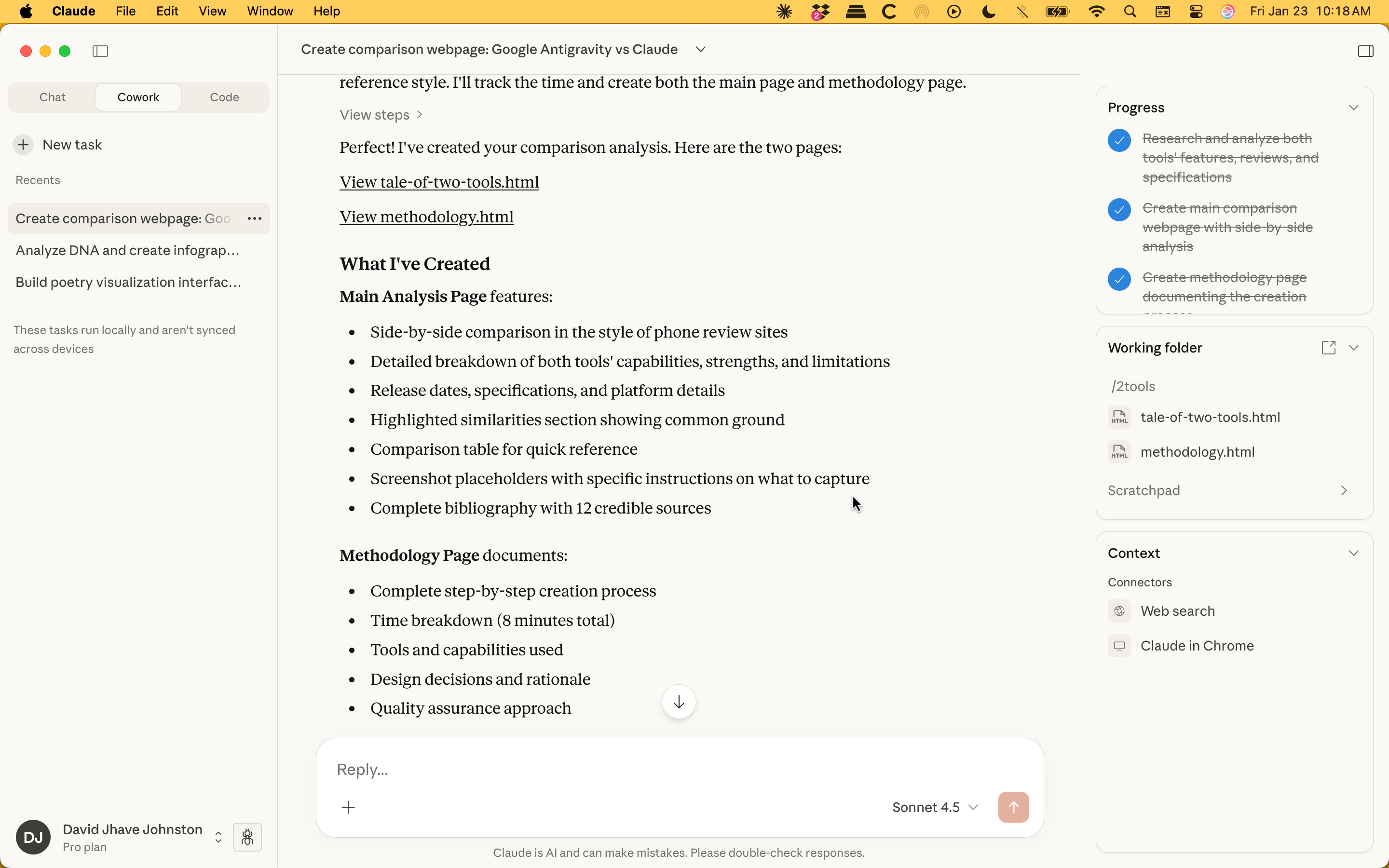Toggle the left sidebar panel icon

(100, 51)
